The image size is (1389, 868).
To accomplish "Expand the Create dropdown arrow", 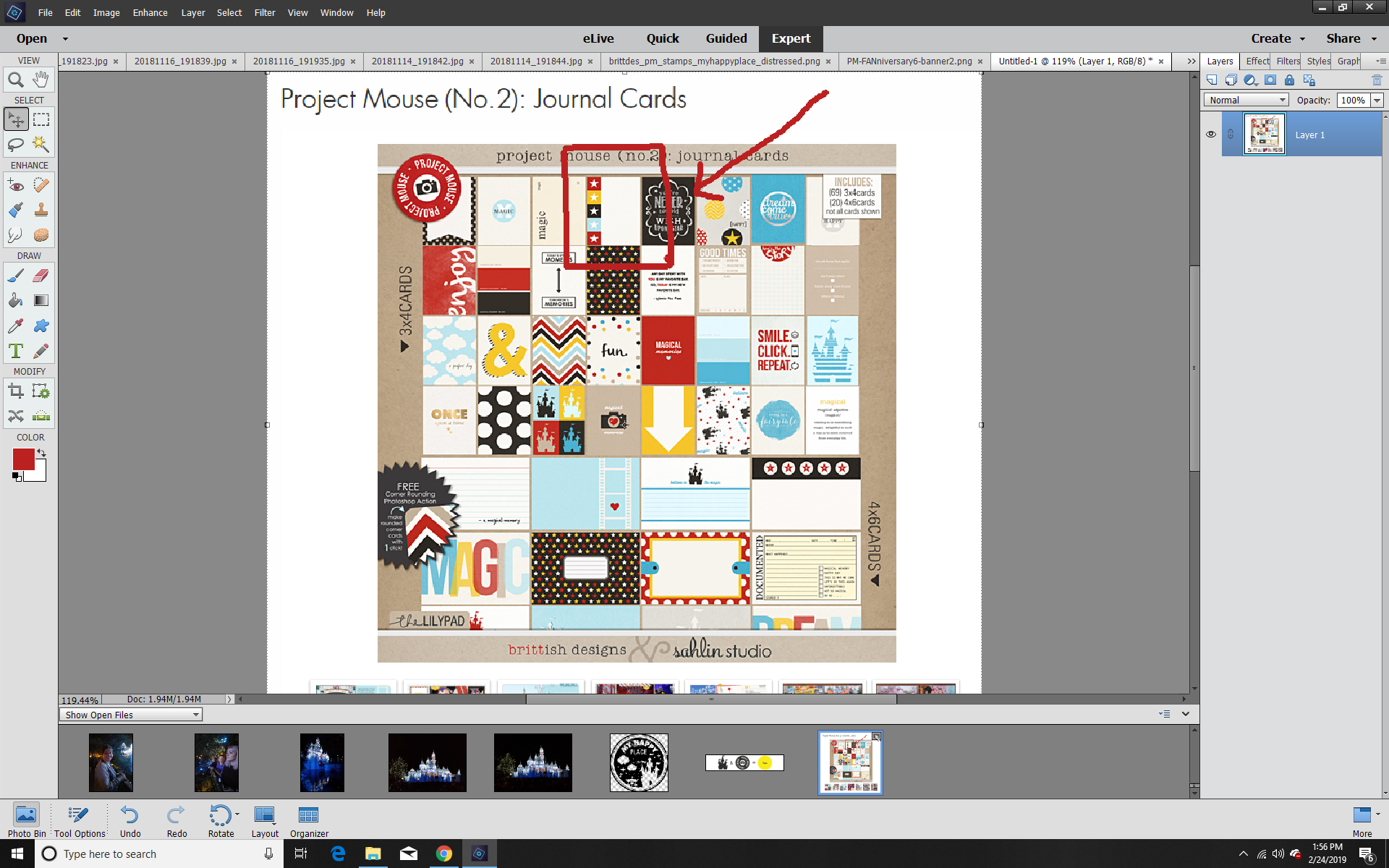I will tap(1302, 38).
